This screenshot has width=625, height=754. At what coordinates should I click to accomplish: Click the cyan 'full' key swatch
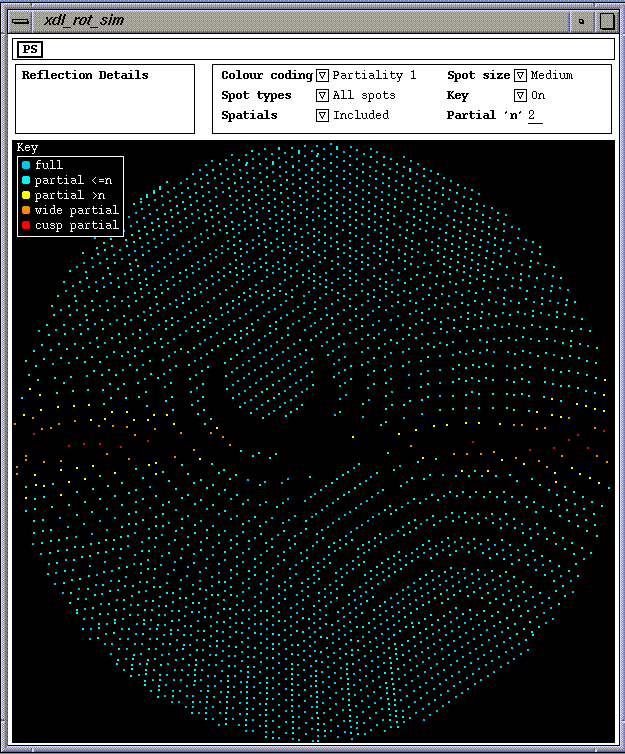pos(26,165)
